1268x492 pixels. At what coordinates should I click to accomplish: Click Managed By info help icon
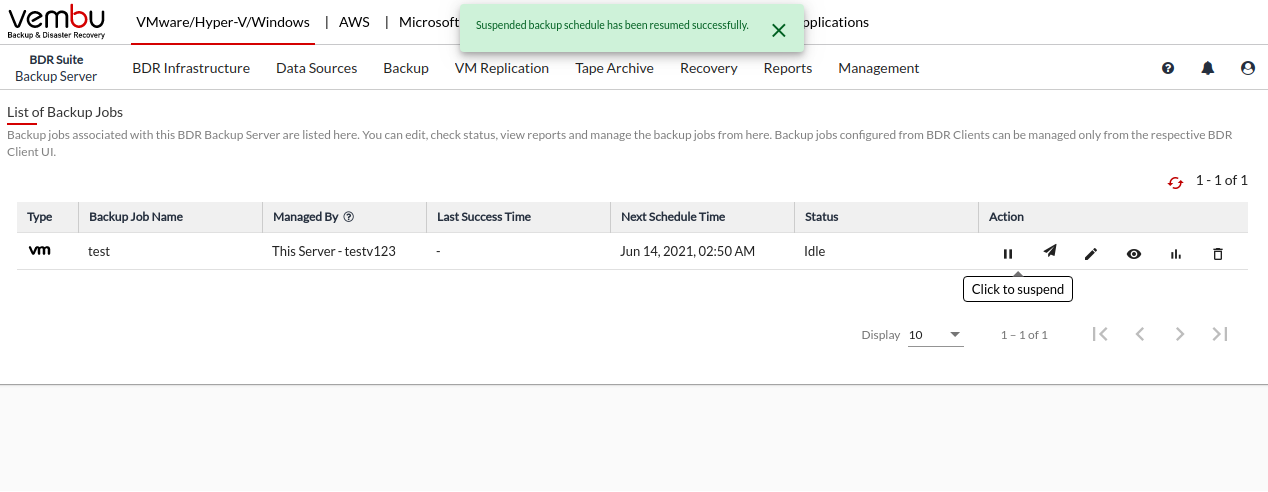point(349,217)
